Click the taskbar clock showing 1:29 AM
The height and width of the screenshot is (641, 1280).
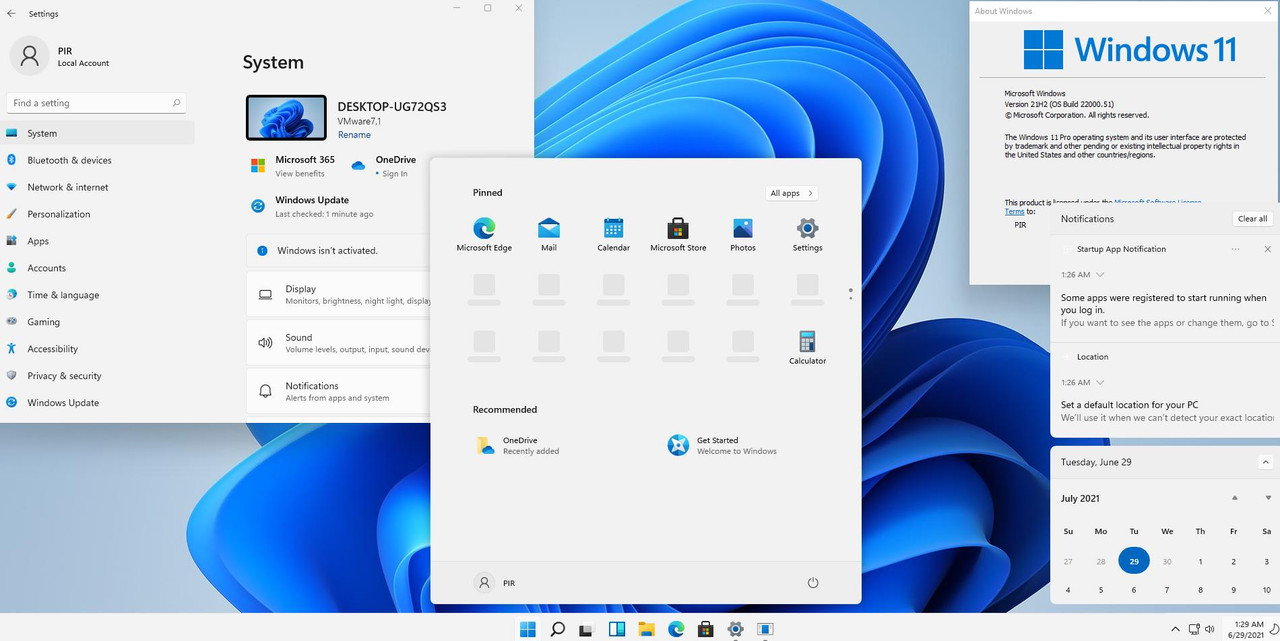1249,629
